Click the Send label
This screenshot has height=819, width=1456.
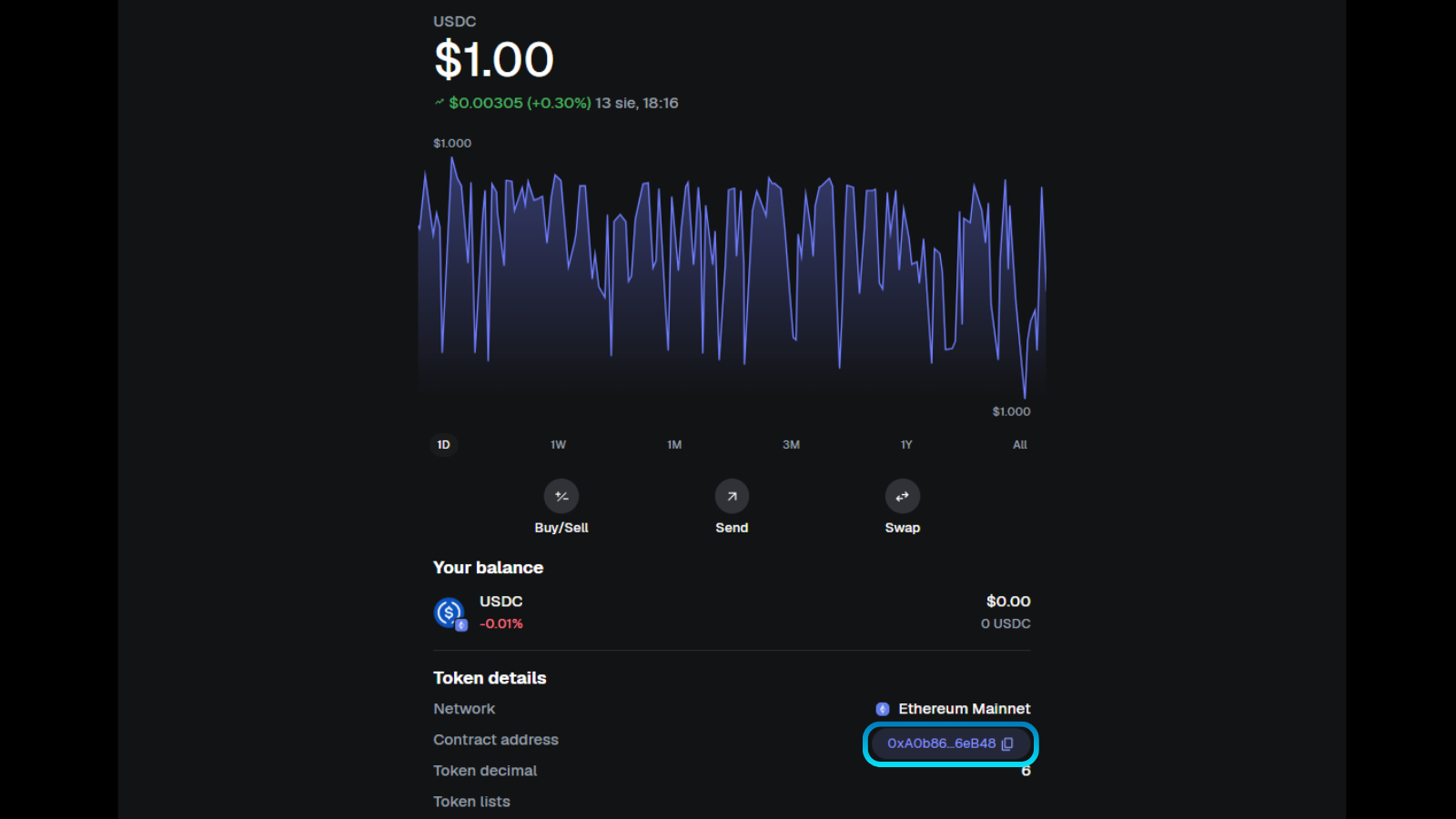[732, 528]
